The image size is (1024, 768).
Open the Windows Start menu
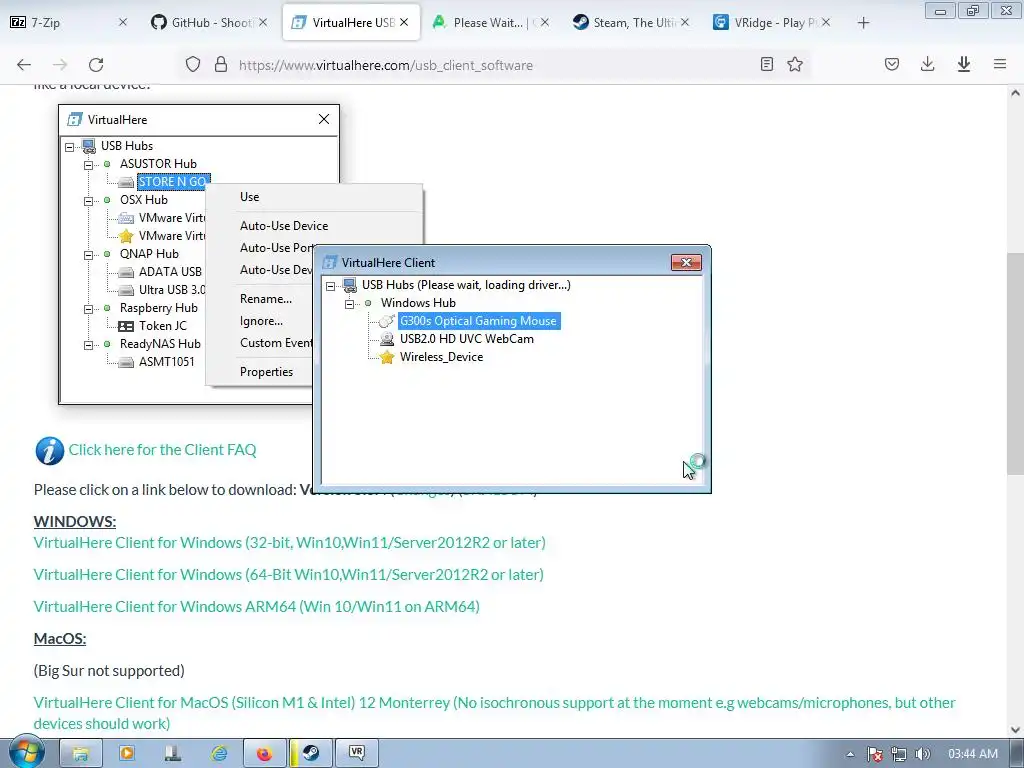(x=26, y=752)
